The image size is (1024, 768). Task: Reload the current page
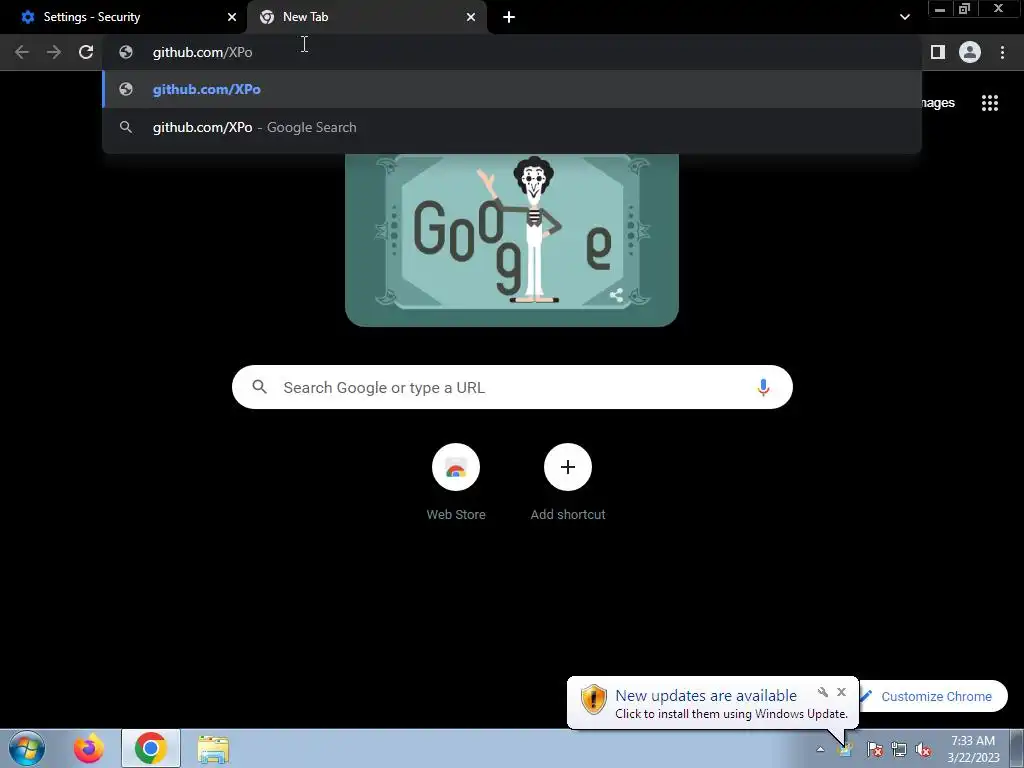86,52
